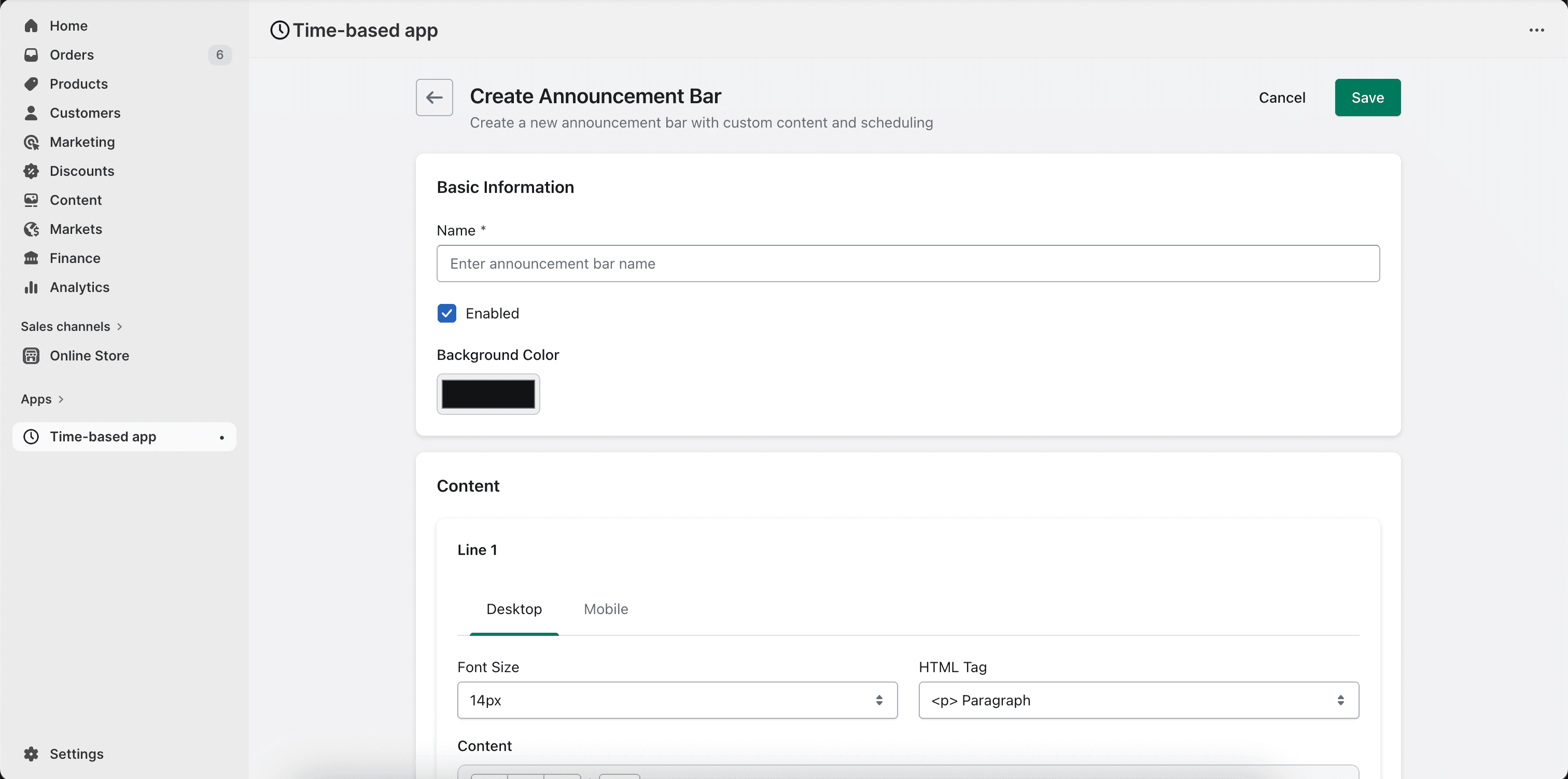Image resolution: width=1568 pixels, height=779 pixels.
Task: Open Orders from the sidebar
Action: [72, 55]
